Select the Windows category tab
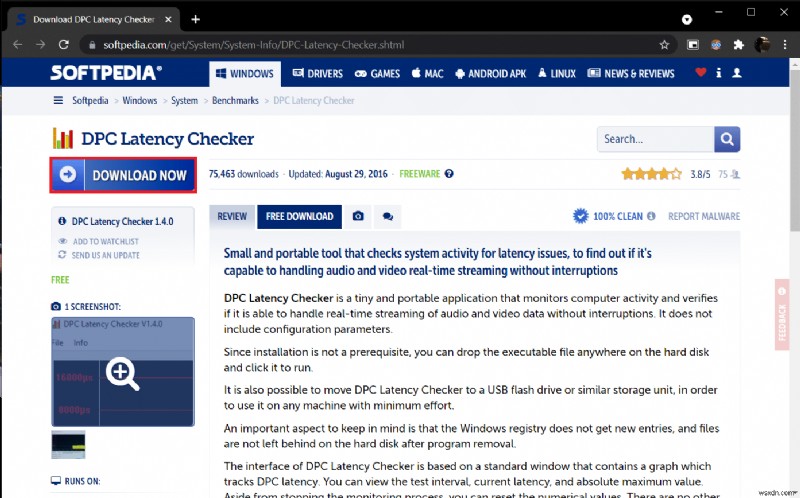The image size is (800, 498). click(x=245, y=73)
